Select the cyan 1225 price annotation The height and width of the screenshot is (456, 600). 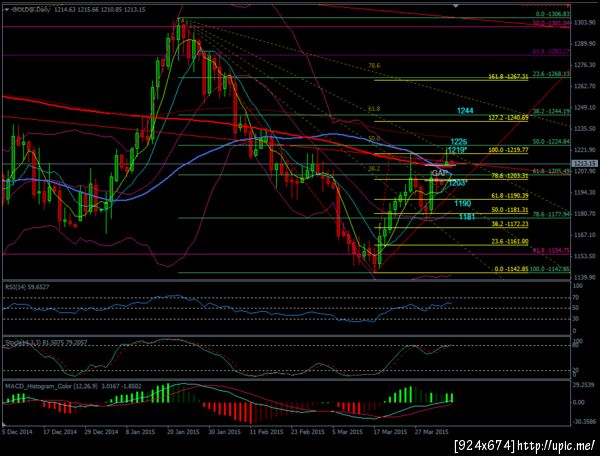[458, 142]
